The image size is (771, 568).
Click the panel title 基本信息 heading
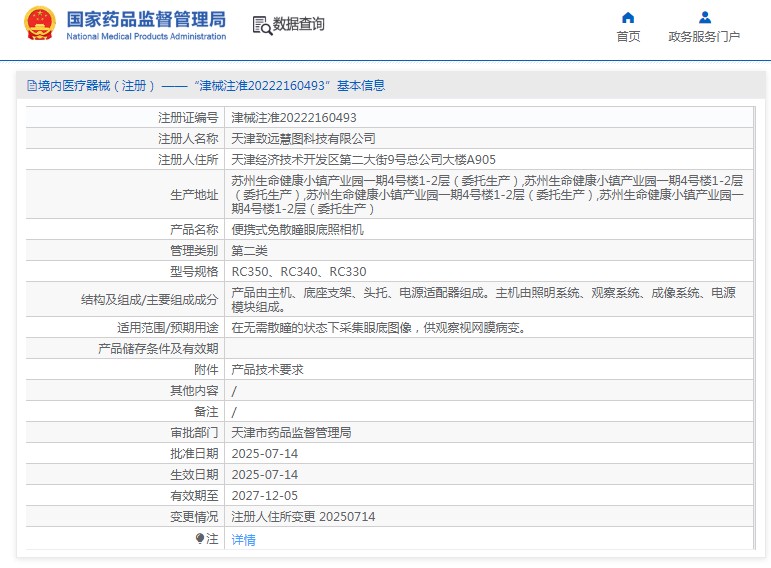[361, 86]
